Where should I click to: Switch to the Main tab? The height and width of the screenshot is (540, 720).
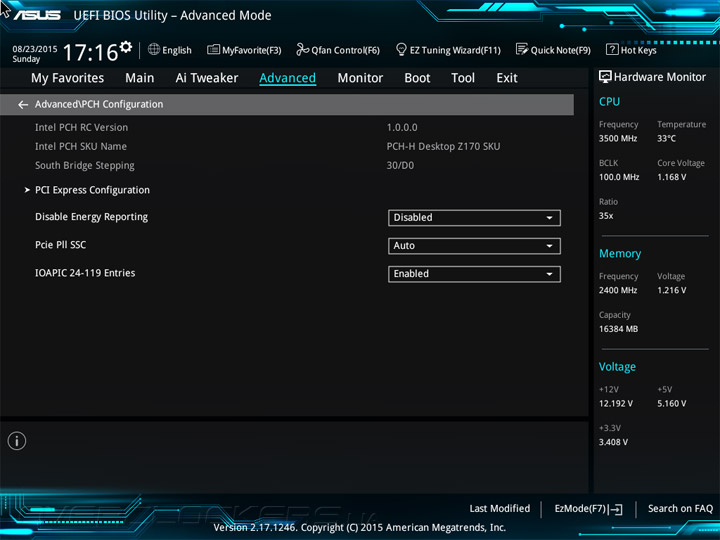coord(140,78)
